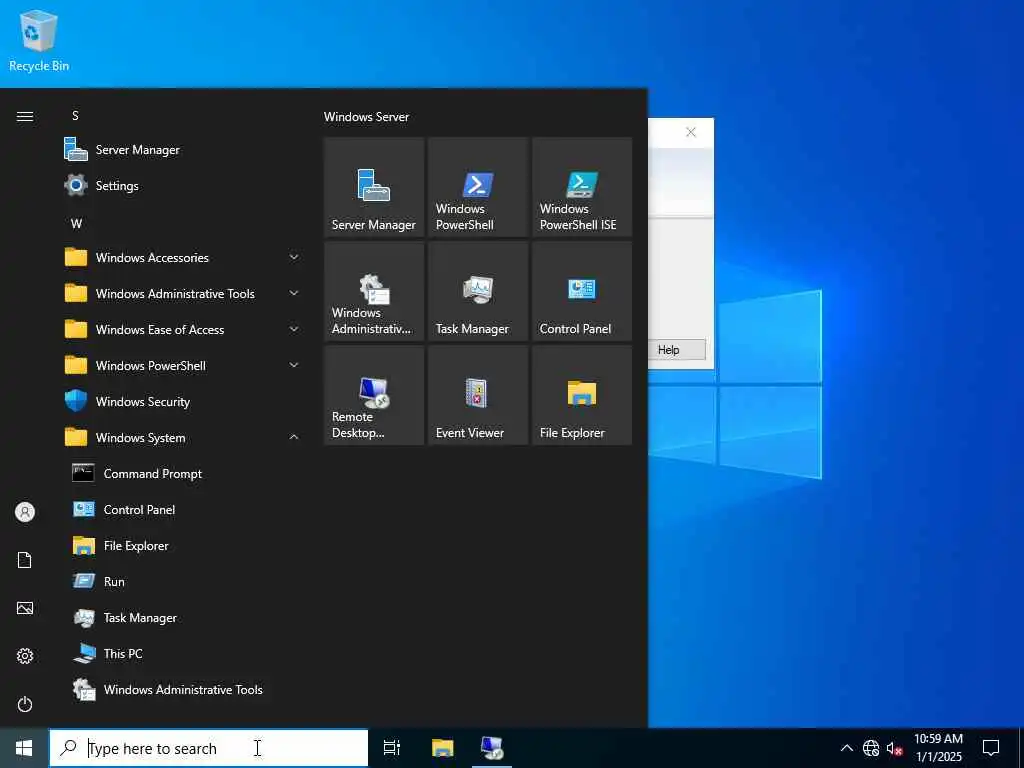Click the Power icon in the Start sidebar
Screen dimensions: 1024x768
[25, 704]
